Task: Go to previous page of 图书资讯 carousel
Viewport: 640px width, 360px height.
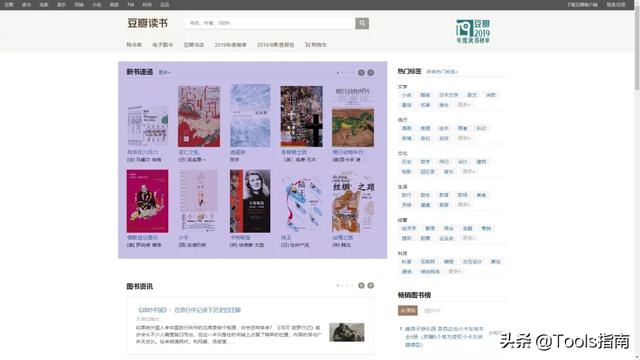Action: coord(361,285)
